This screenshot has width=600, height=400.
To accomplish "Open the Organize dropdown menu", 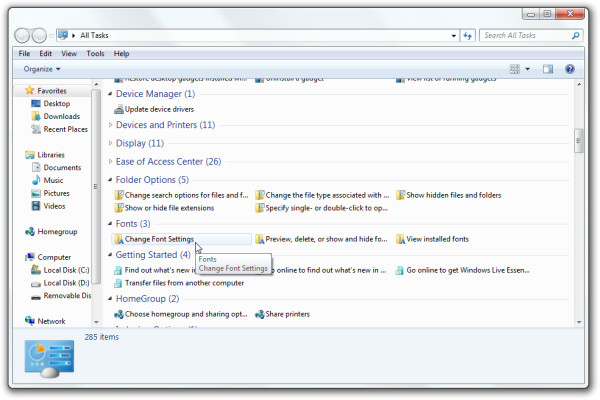I will (x=42, y=69).
